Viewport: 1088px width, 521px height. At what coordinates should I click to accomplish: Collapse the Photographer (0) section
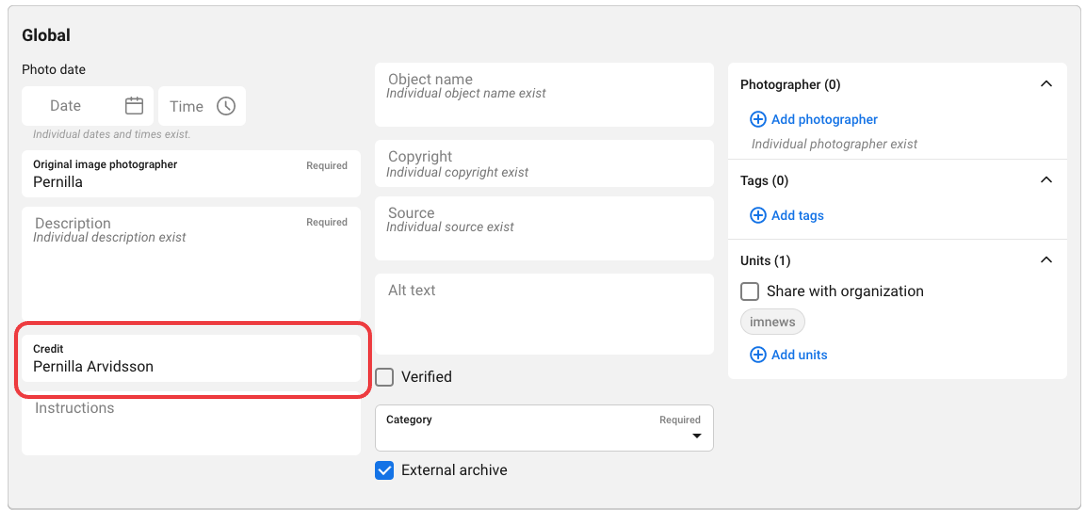point(1046,85)
